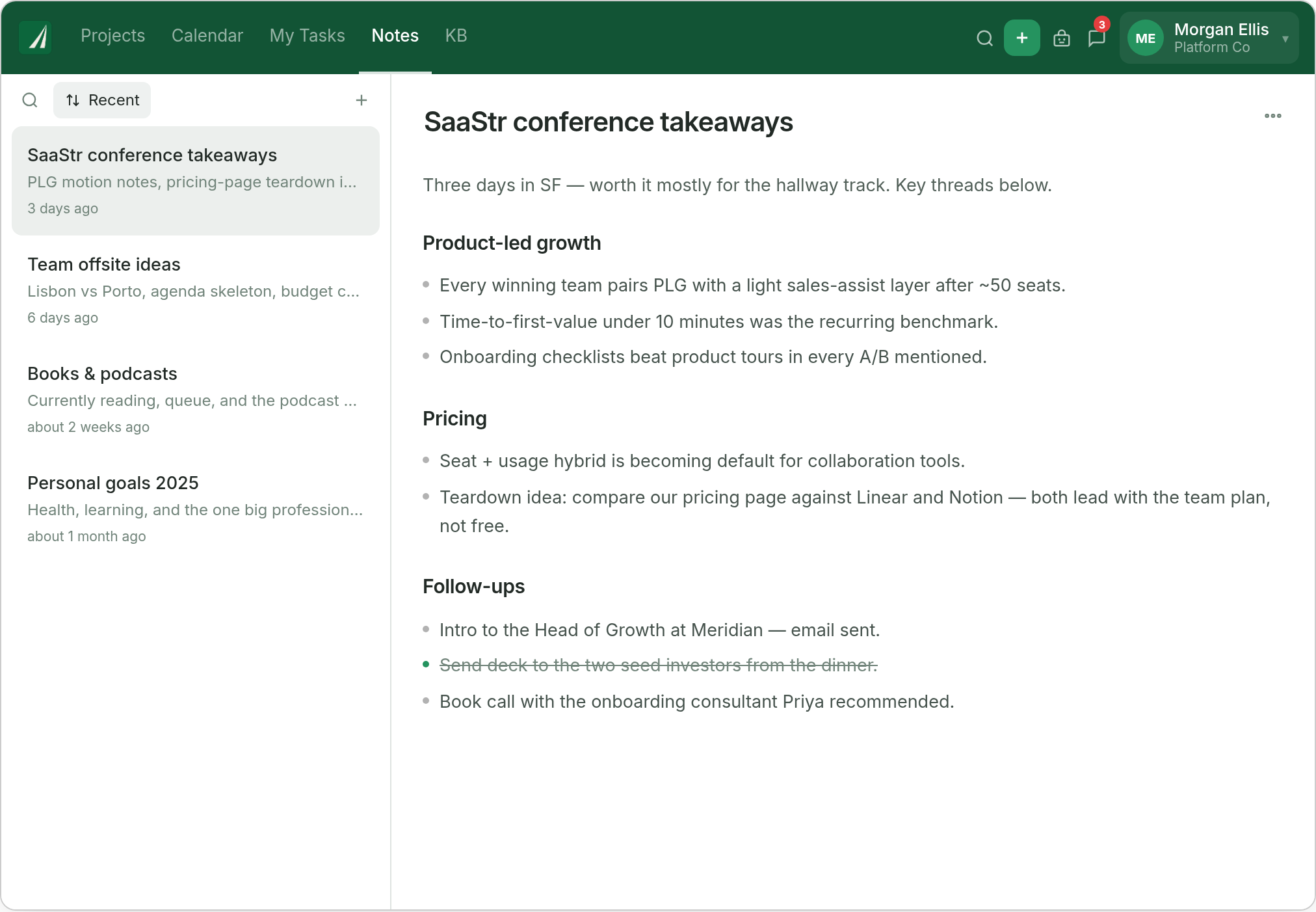The width and height of the screenshot is (1316, 912).
Task: Click the Time-to-first-value bullet
Action: click(x=718, y=322)
